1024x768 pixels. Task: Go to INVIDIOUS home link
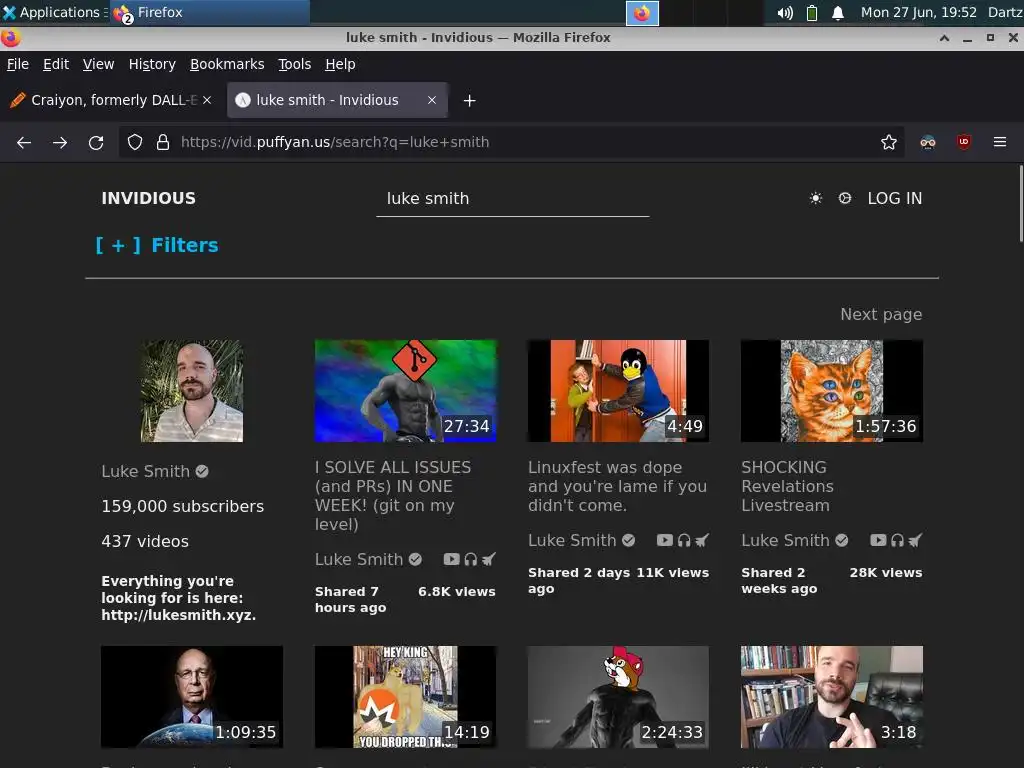coord(148,198)
